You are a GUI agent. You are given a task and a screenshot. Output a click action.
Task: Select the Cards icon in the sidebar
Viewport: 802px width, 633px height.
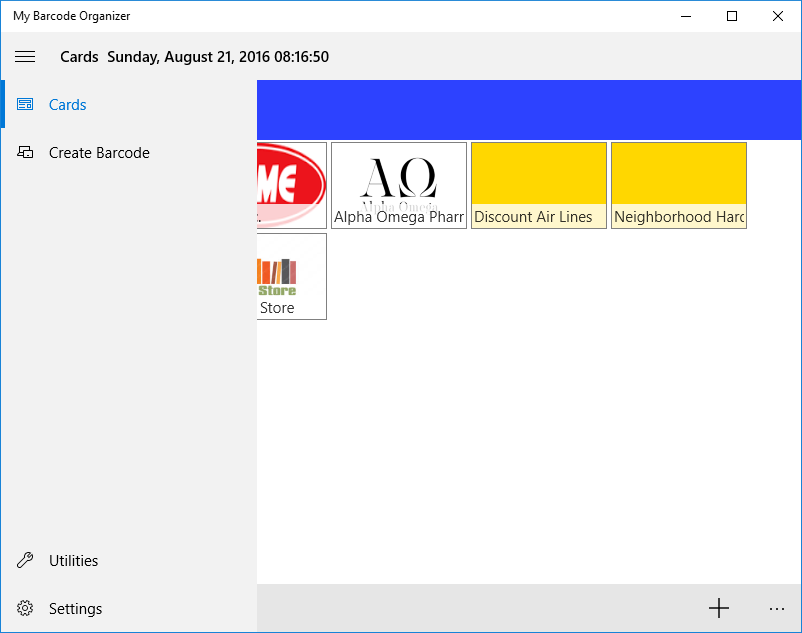coord(25,104)
